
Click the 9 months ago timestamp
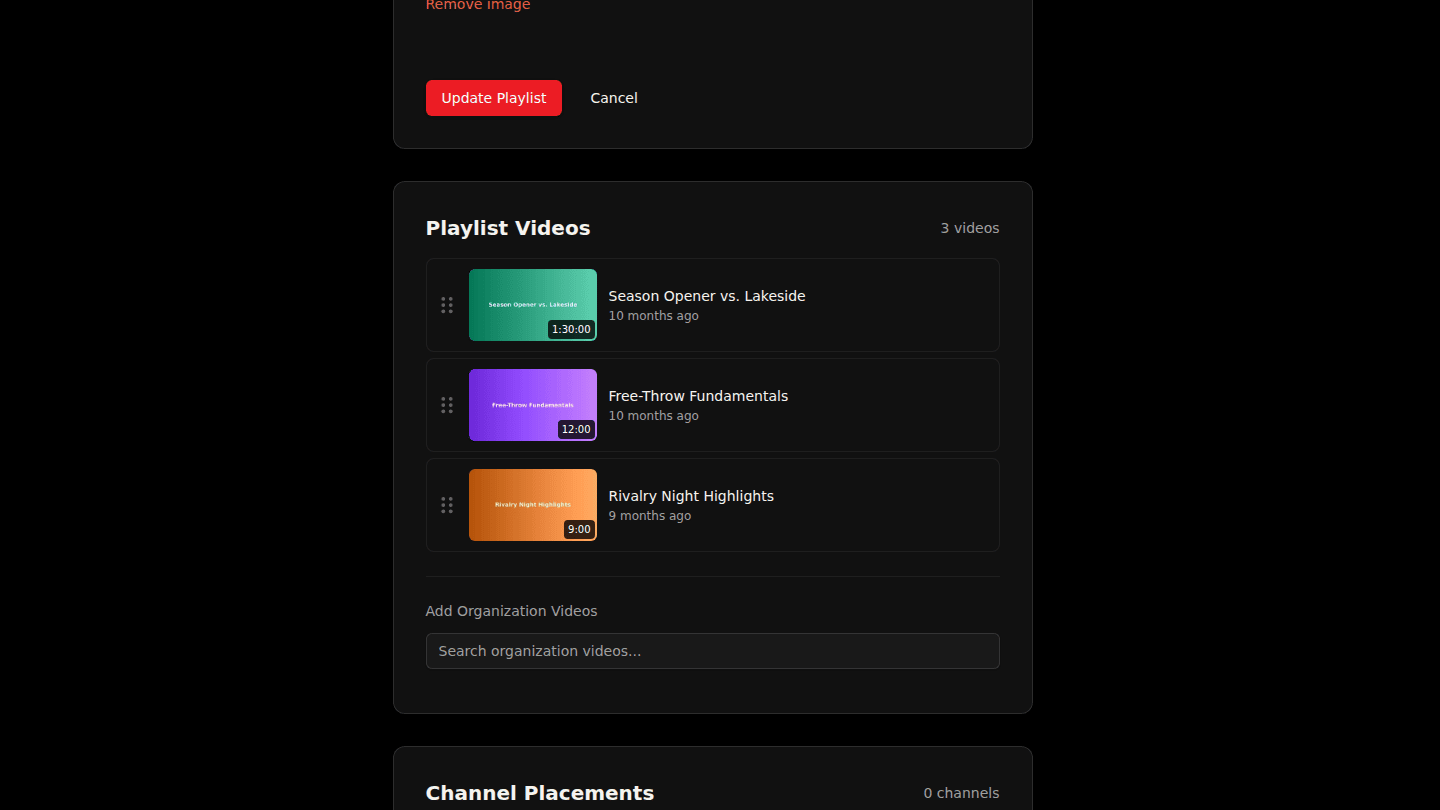pos(650,516)
